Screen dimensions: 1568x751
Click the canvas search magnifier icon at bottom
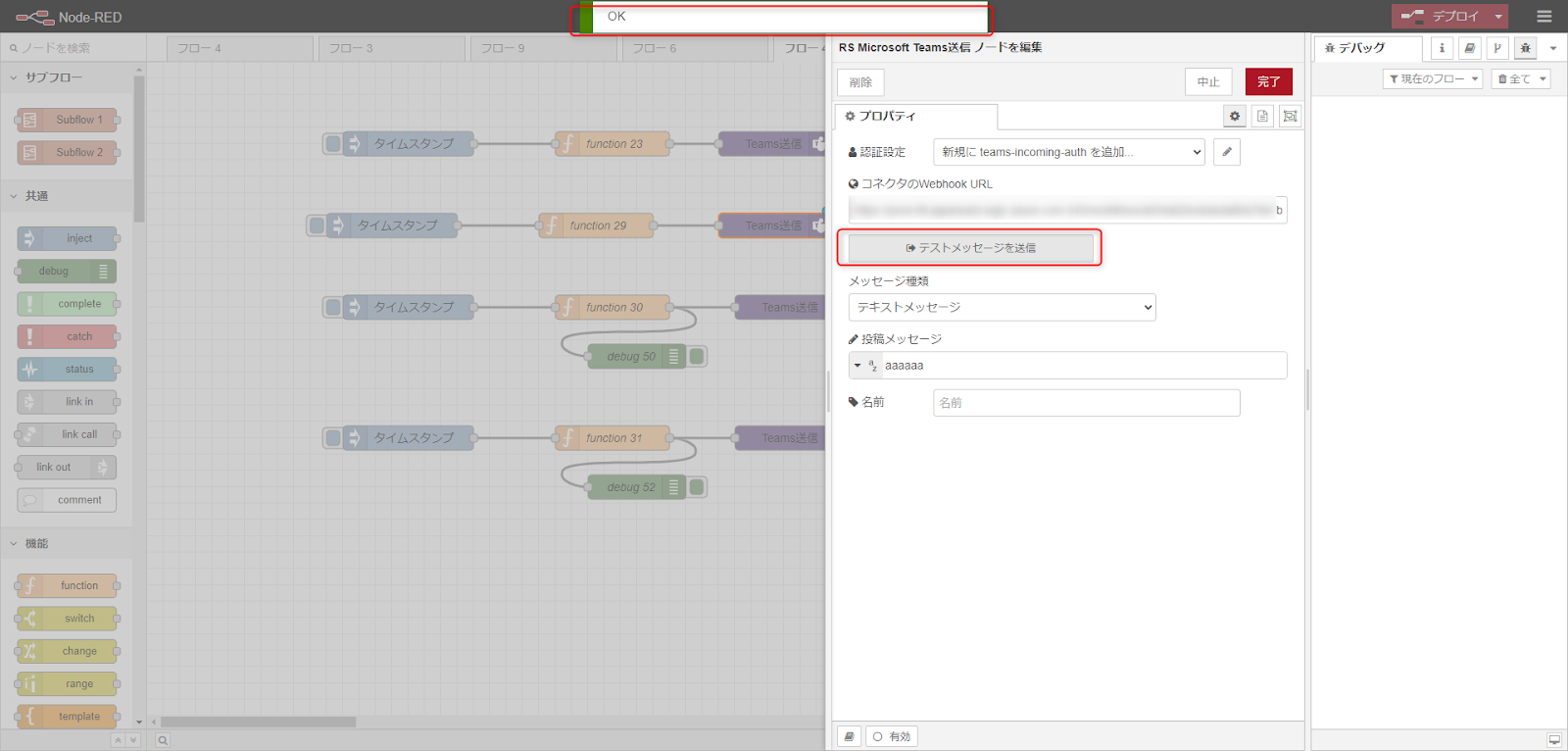pos(163,740)
